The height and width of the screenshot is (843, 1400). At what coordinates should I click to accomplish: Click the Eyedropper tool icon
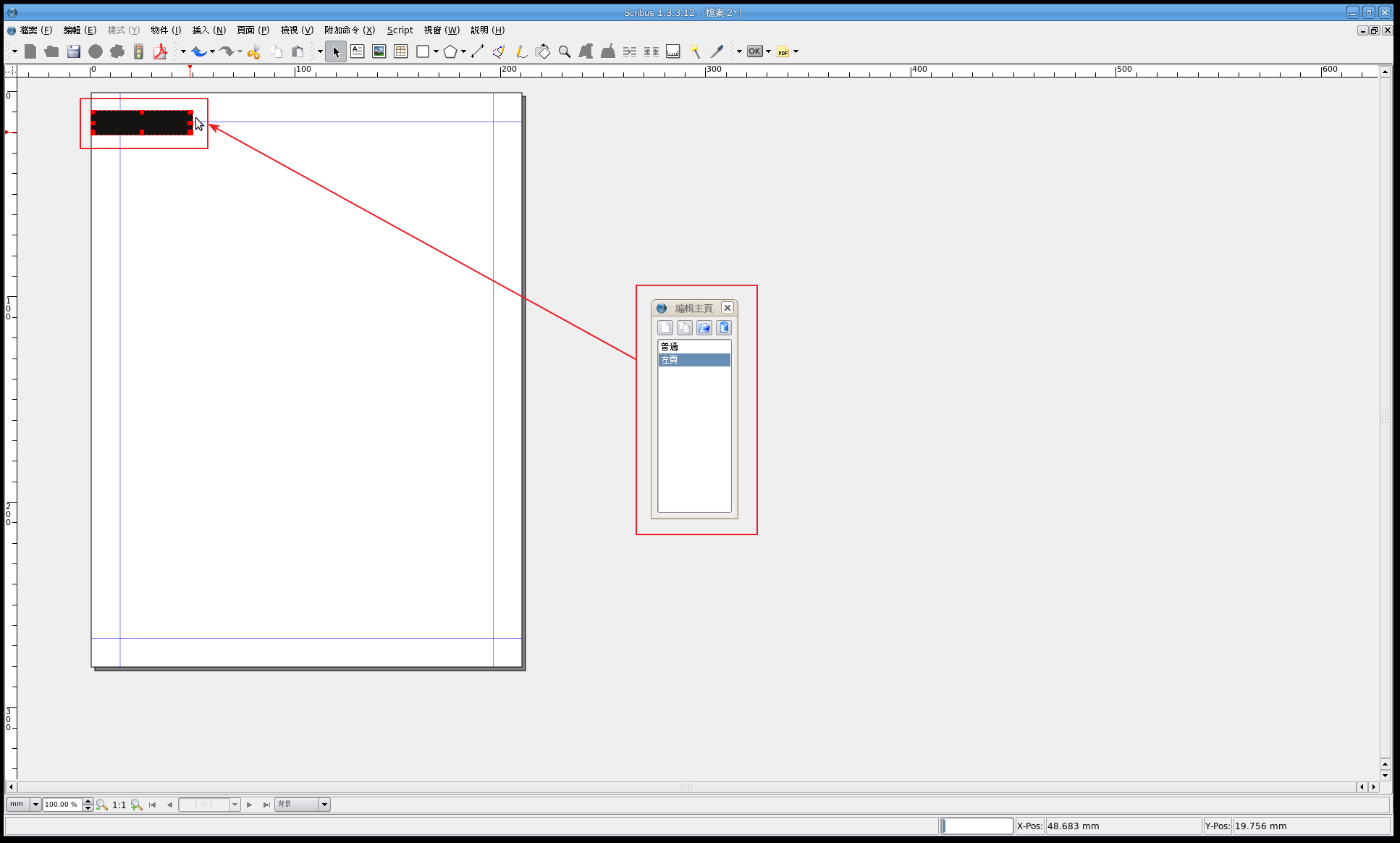click(717, 51)
